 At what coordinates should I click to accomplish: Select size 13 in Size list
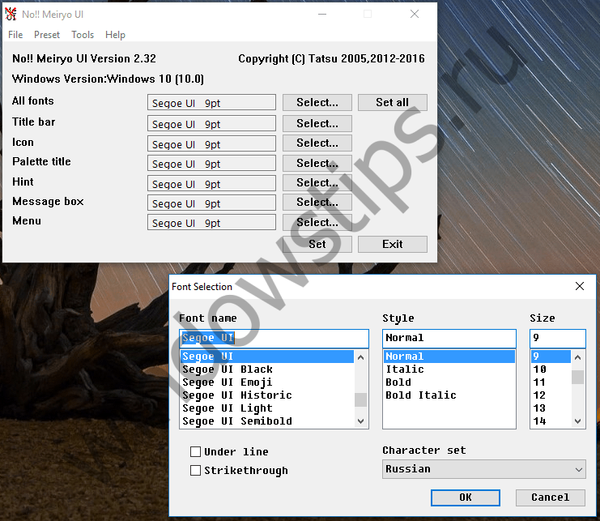click(551, 408)
